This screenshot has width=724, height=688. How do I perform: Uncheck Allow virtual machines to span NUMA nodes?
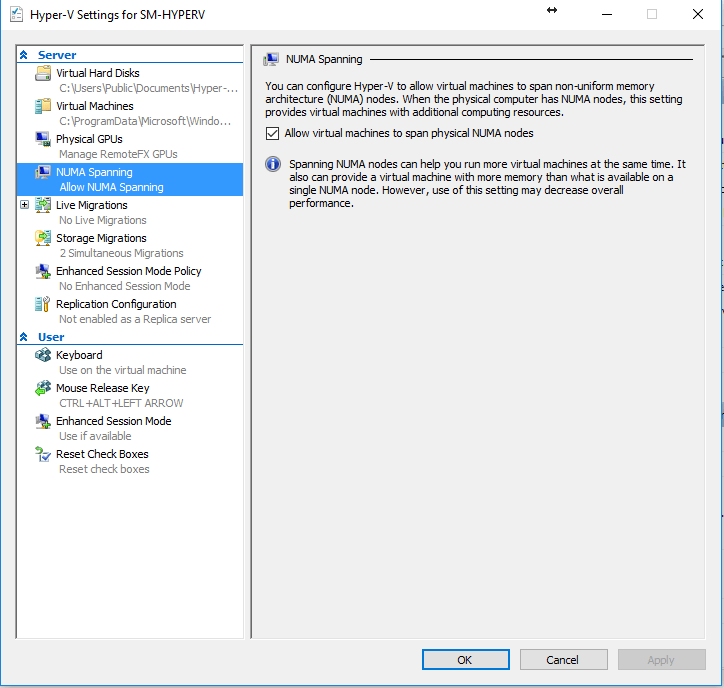point(272,133)
